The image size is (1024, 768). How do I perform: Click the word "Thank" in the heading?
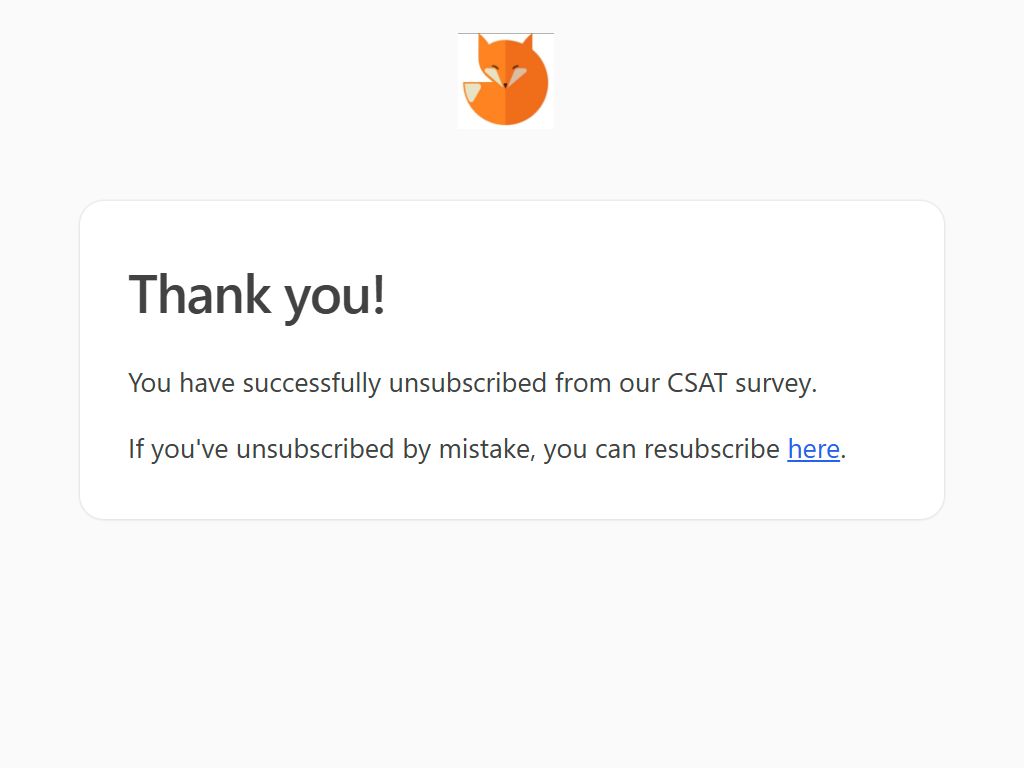click(x=199, y=294)
